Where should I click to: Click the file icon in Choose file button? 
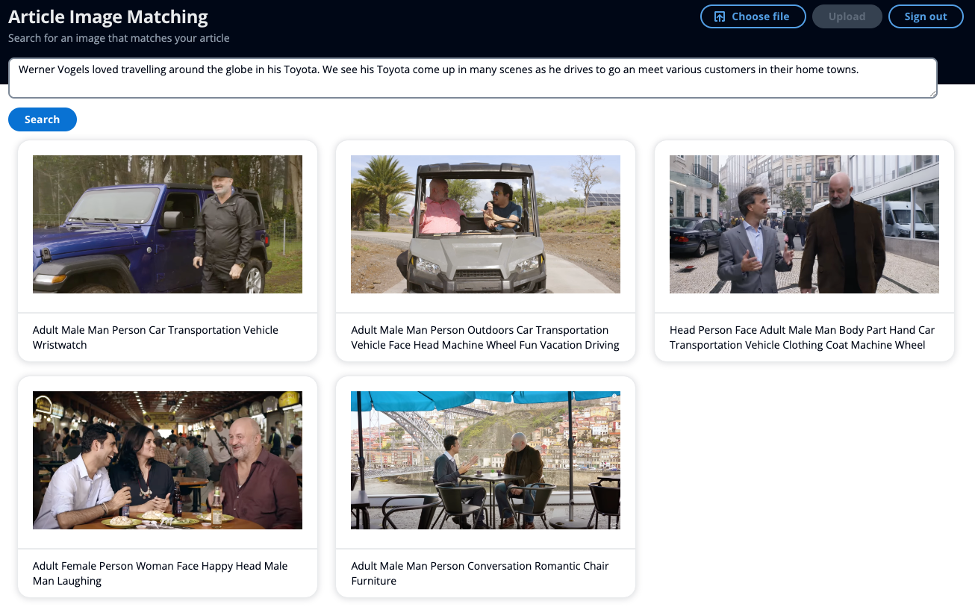click(x=719, y=17)
